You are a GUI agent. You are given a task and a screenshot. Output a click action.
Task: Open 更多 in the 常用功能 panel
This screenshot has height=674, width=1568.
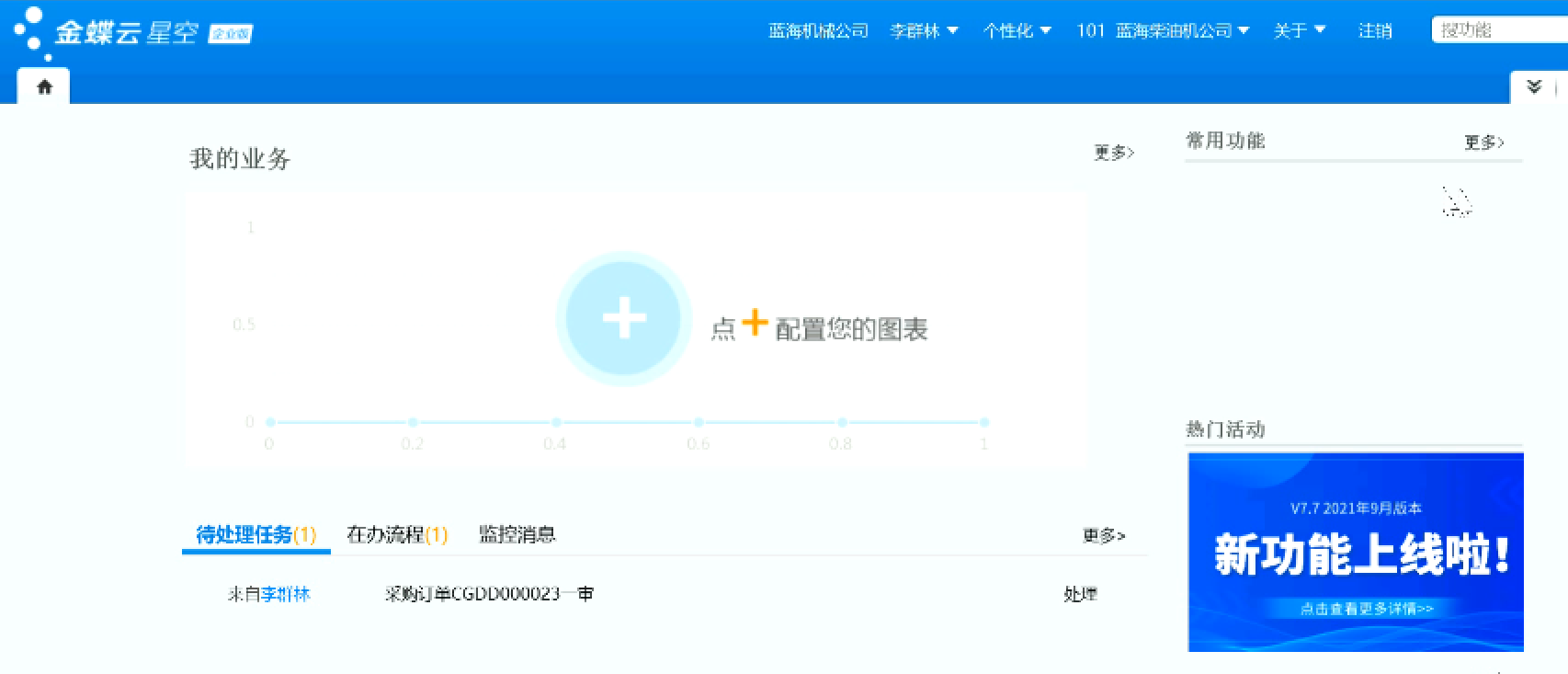coord(1483,143)
